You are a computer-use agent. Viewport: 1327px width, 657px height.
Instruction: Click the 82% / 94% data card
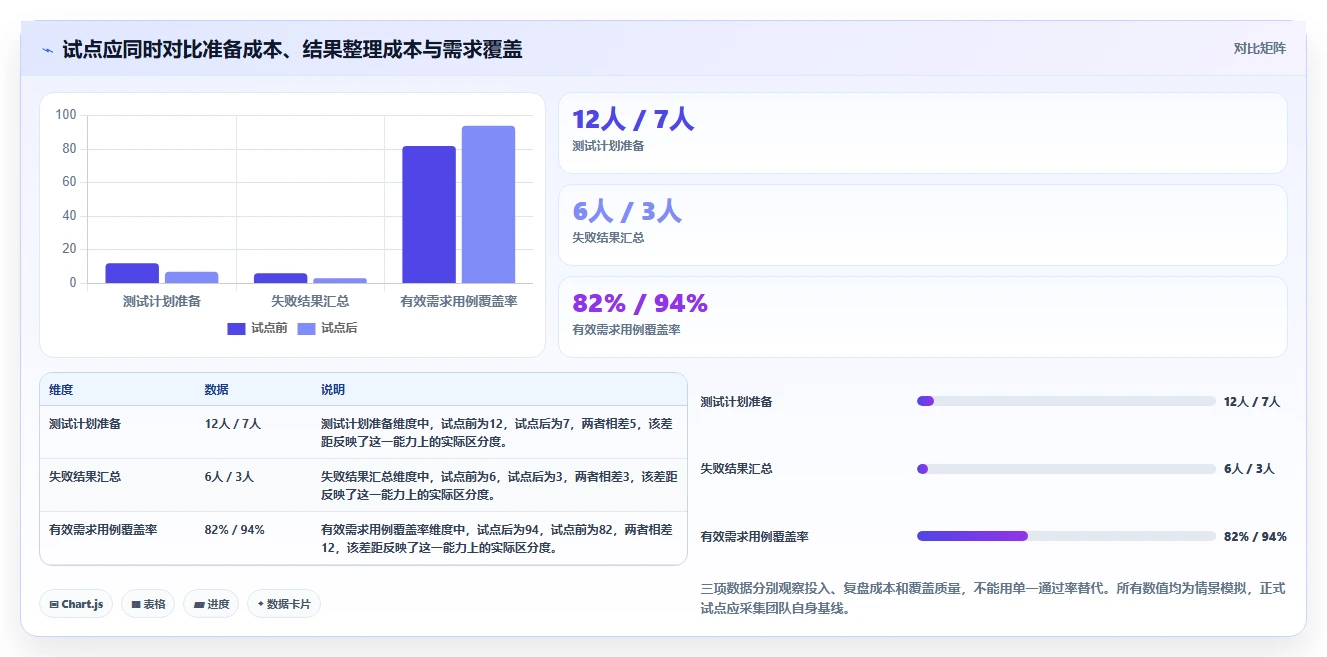coord(922,317)
